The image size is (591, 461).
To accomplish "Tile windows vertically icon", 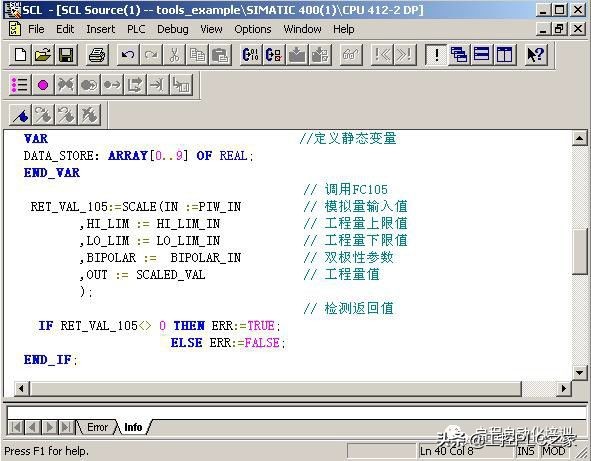I will 505,55.
